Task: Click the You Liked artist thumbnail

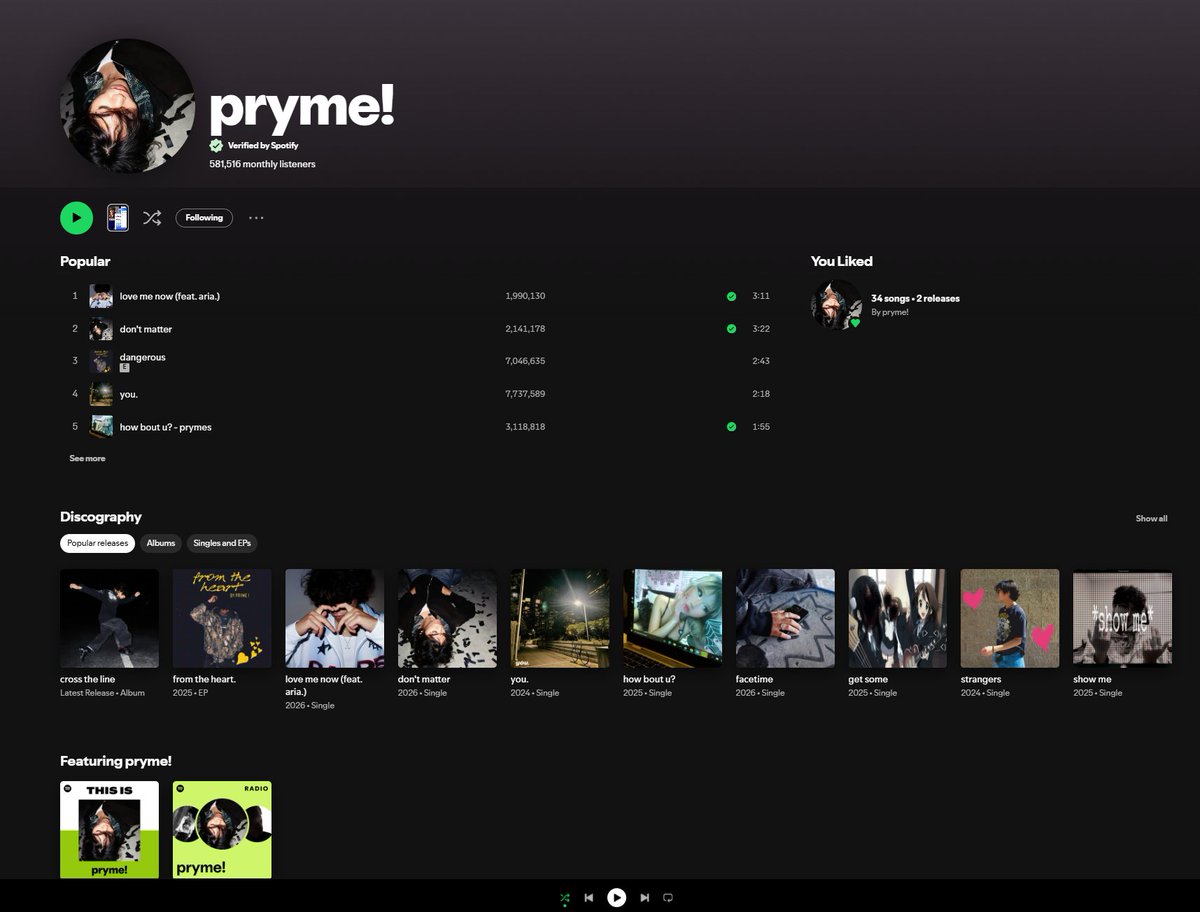Action: pyautogui.click(x=836, y=304)
